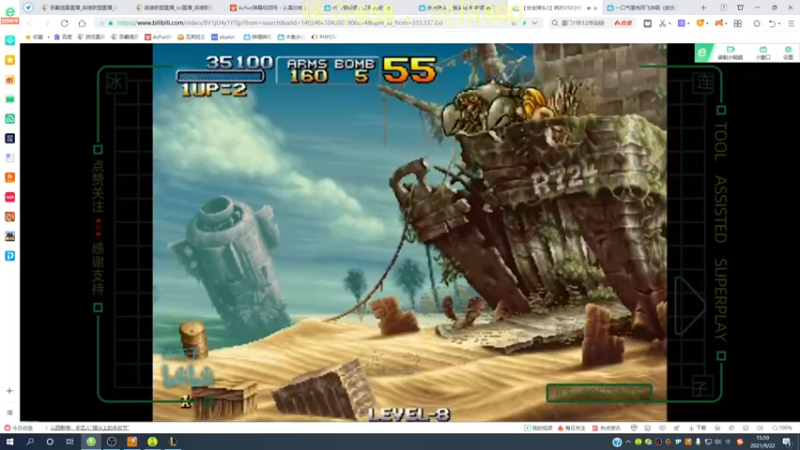Mute the active tab's speaker icon
This screenshot has width=800, height=450.
(588, 8)
